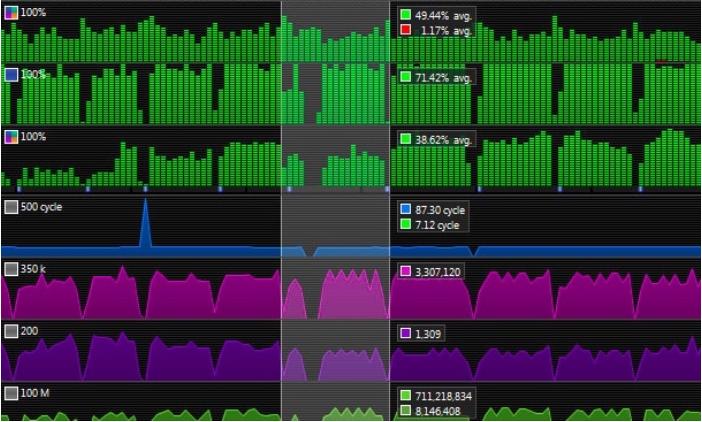Click the 71.42% avg. legend value
This screenshot has width=702, height=422.
(x=443, y=78)
